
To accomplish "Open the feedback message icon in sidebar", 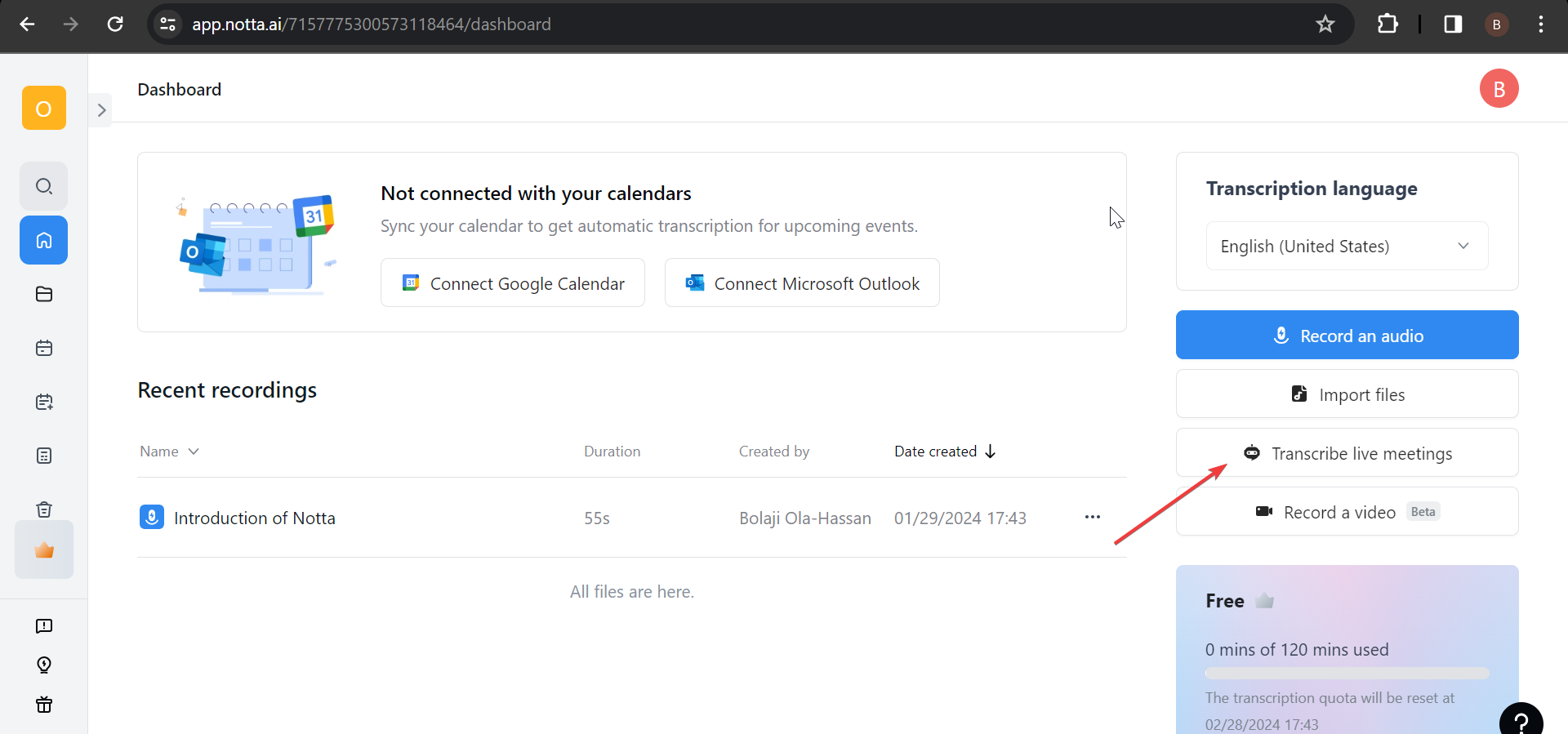I will pos(44,626).
